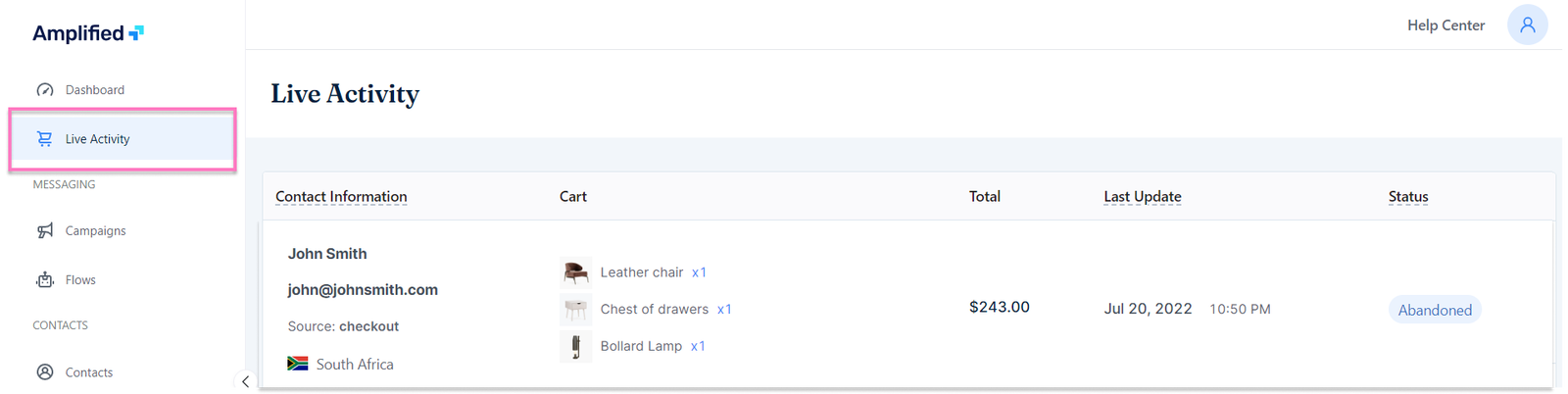Screen dimensions: 1568x394
Task: Open the Help Center link
Action: pos(1445,25)
